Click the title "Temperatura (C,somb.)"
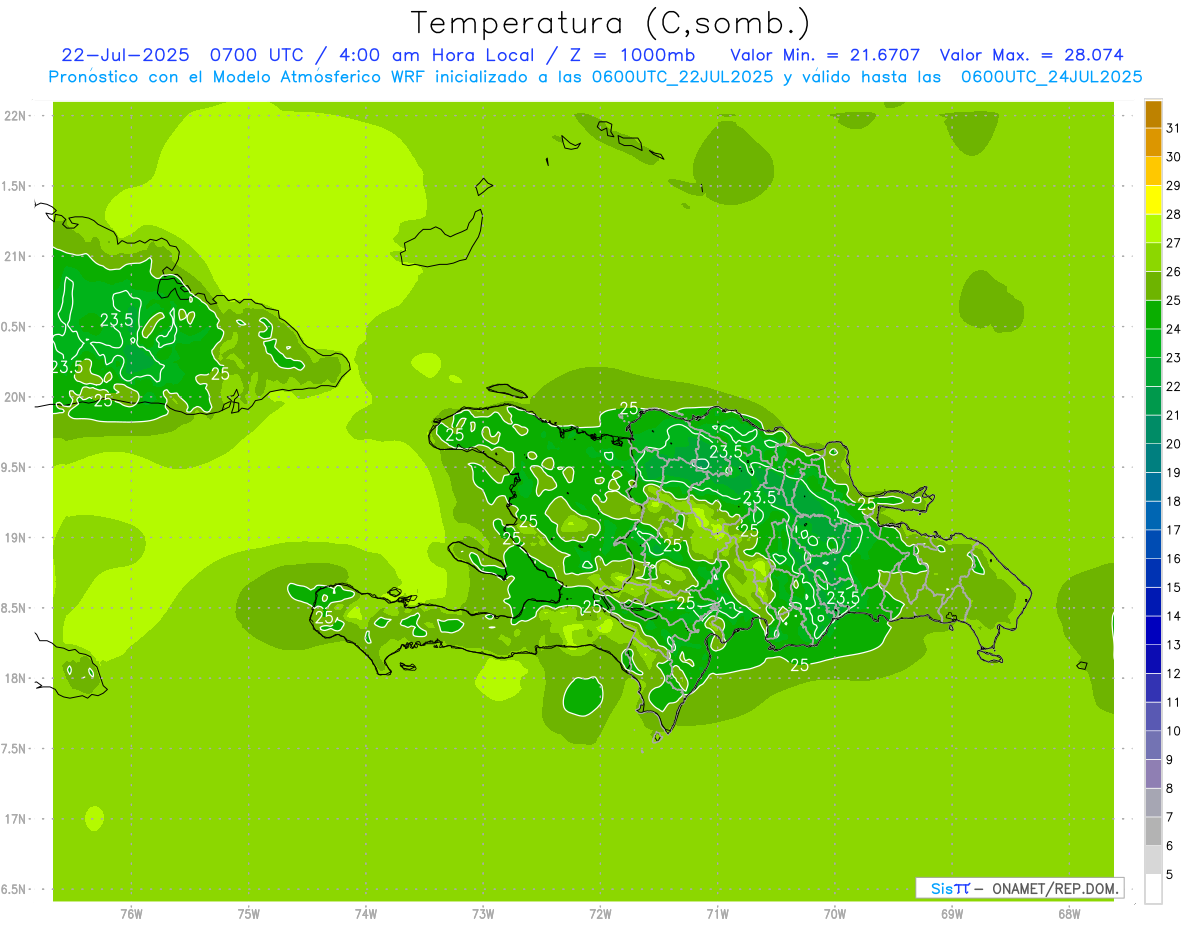 [610, 23]
